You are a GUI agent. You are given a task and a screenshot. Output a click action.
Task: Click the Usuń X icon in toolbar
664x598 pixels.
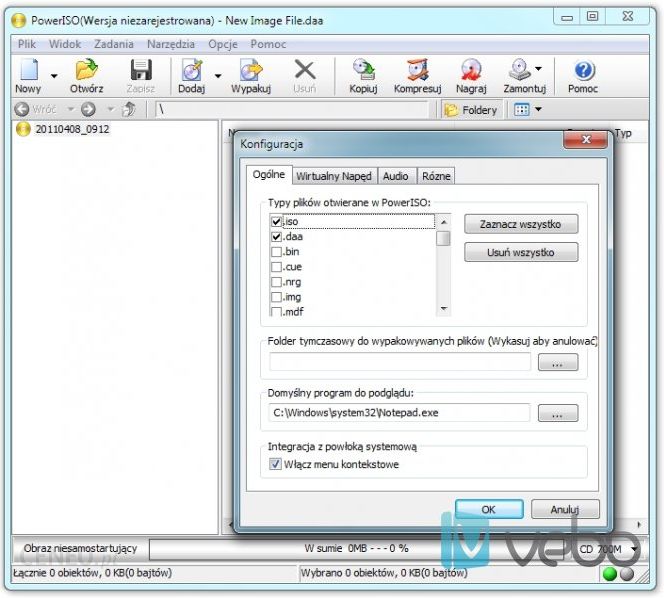pyautogui.click(x=304, y=70)
